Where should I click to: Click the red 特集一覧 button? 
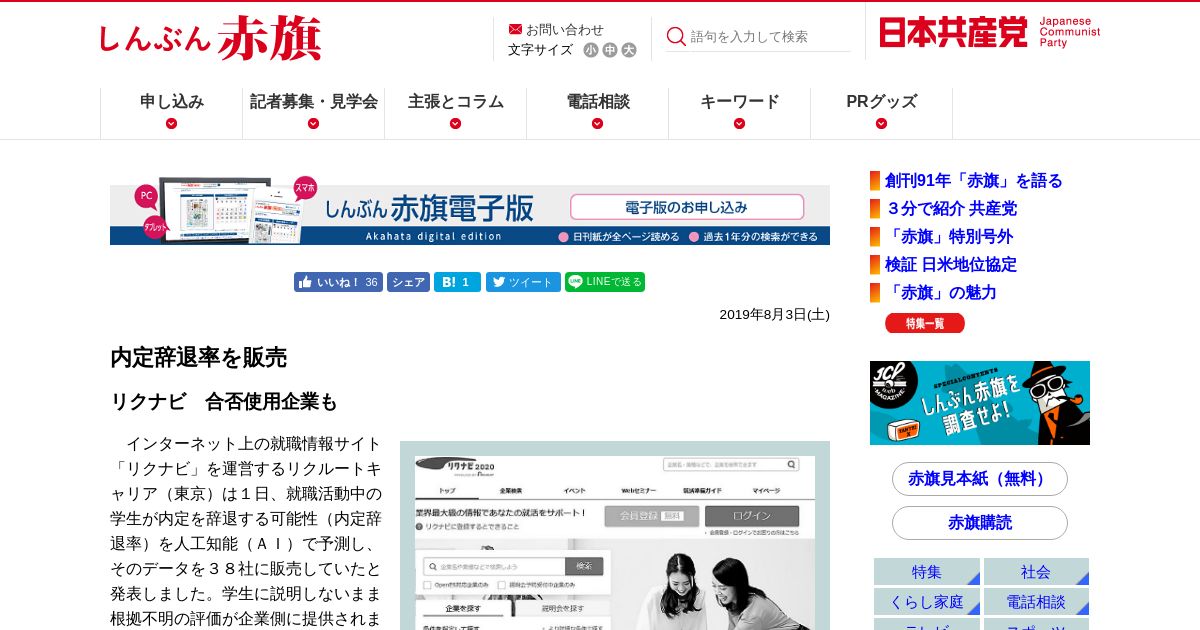[x=925, y=323]
